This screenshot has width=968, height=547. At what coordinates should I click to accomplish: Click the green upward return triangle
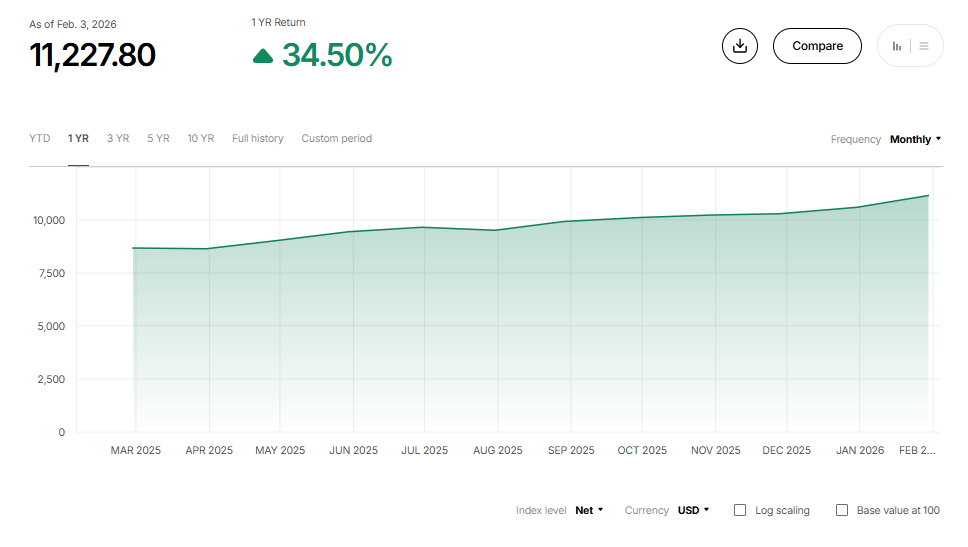coord(263,56)
